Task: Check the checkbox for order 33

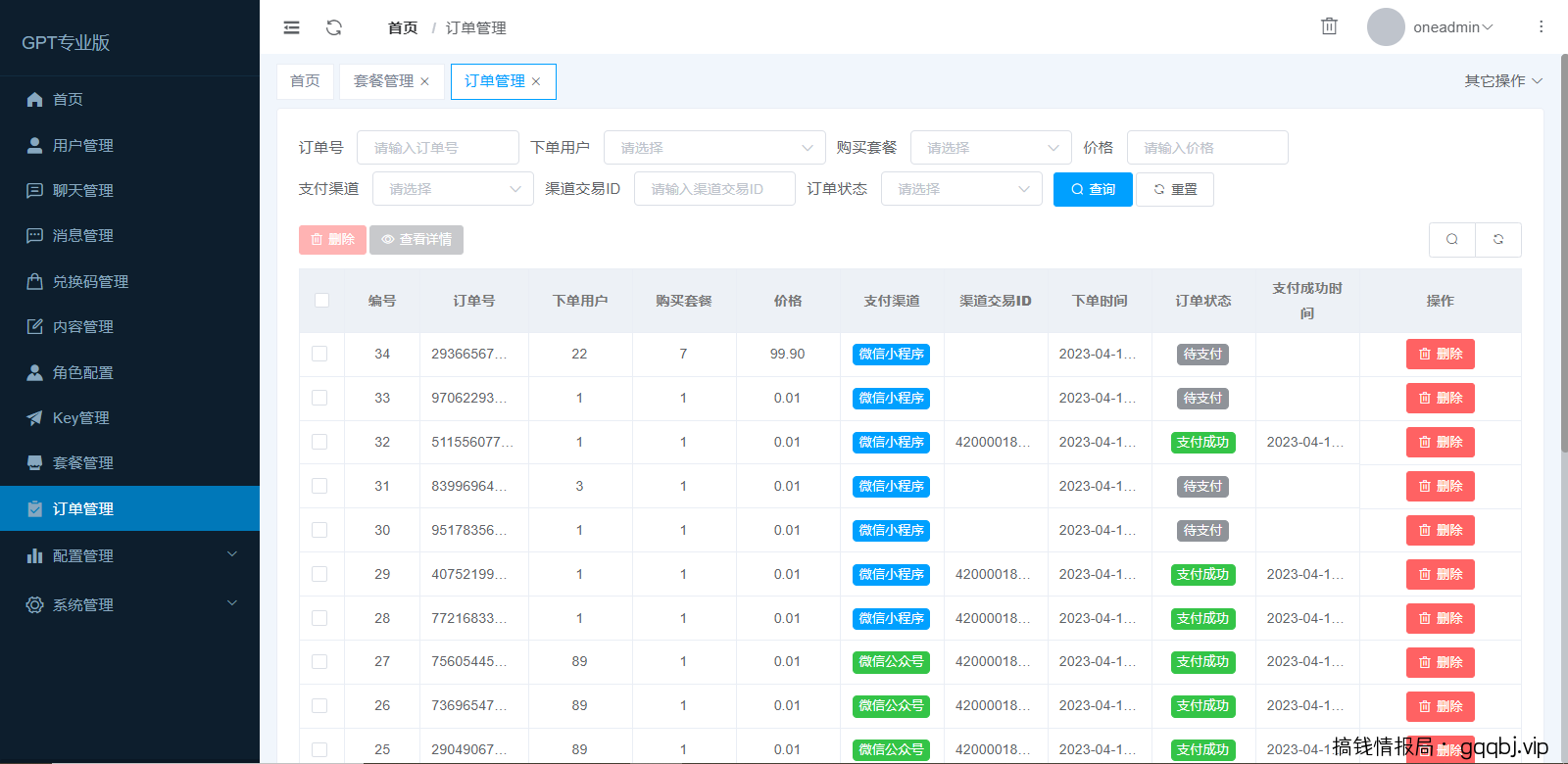Action: click(319, 398)
